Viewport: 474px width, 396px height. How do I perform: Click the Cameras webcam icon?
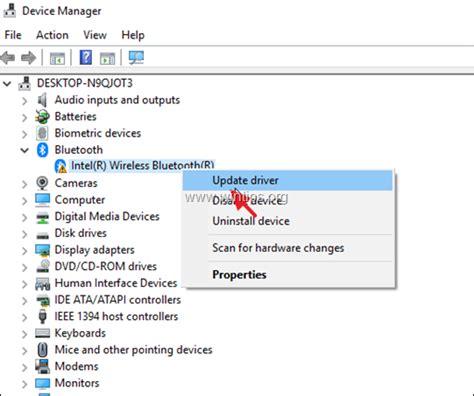click(x=42, y=183)
